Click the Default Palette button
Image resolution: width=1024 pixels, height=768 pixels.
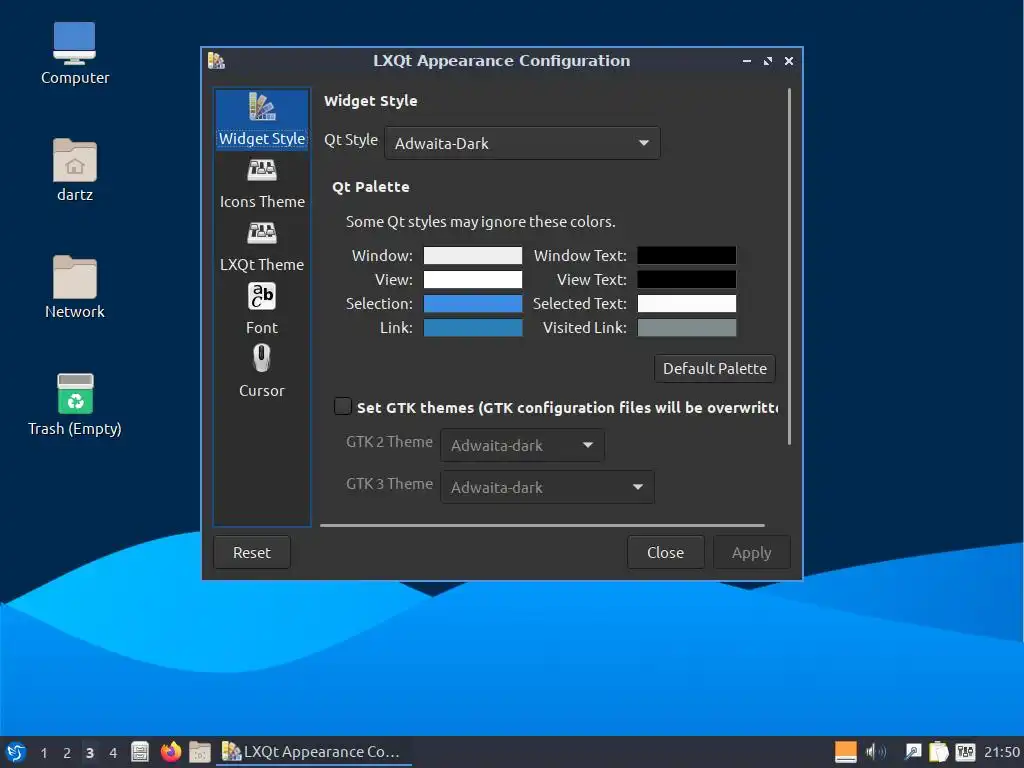[x=715, y=369]
